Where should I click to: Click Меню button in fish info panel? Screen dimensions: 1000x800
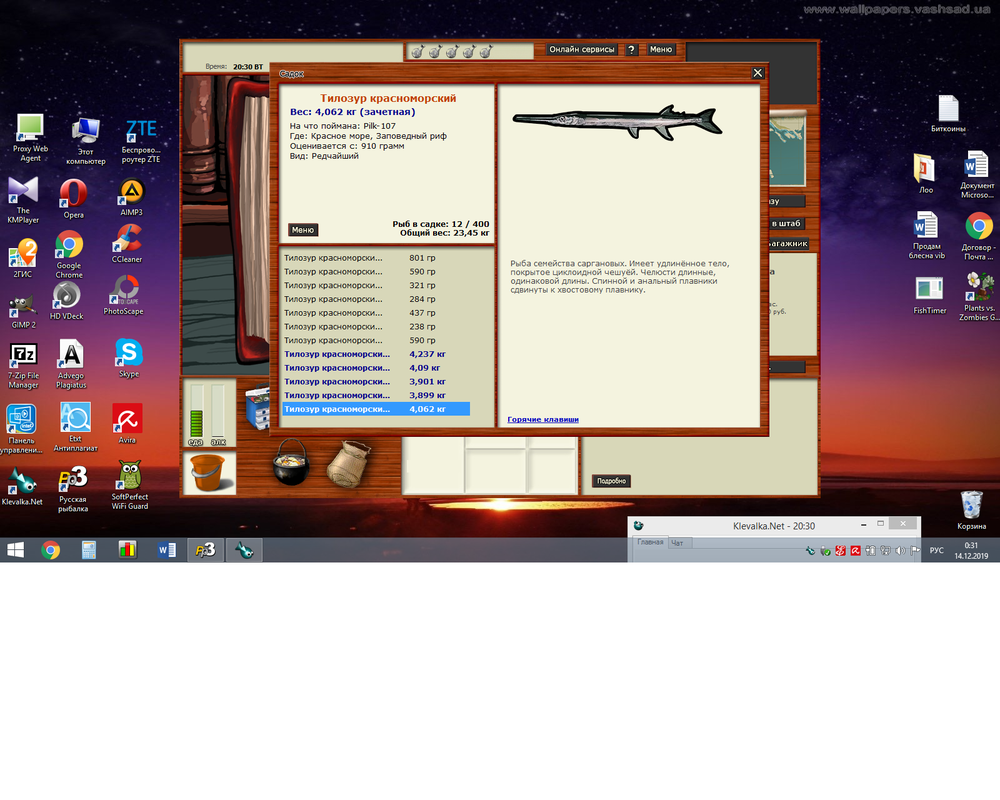[x=303, y=230]
